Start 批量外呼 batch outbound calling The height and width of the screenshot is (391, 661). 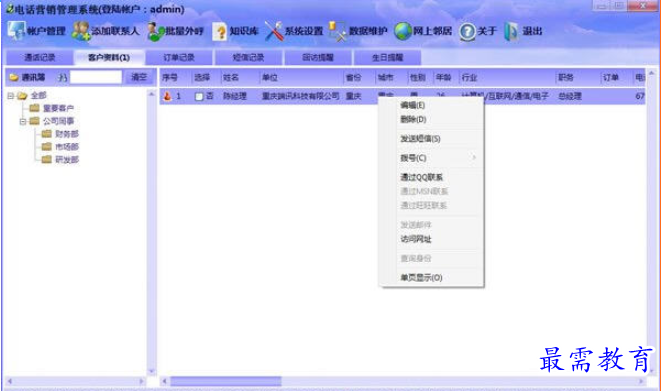tap(156, 32)
